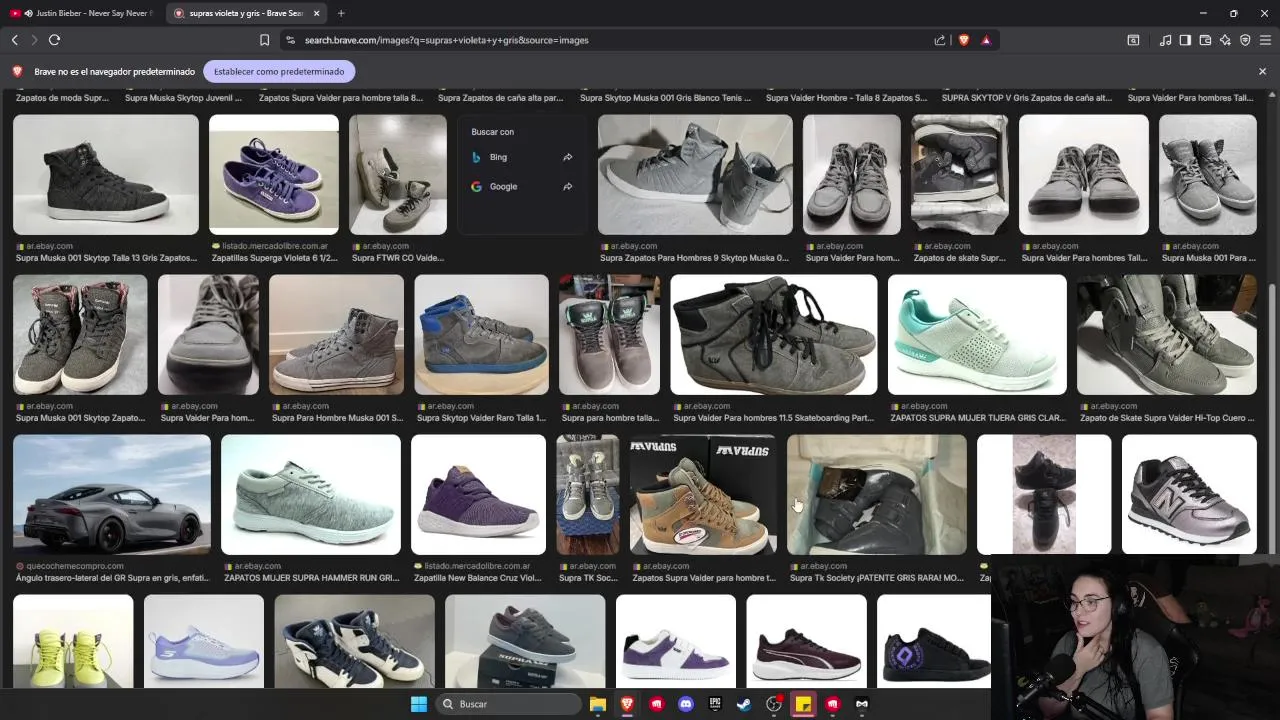
Task: Reload the current page
Action: [x=54, y=40]
